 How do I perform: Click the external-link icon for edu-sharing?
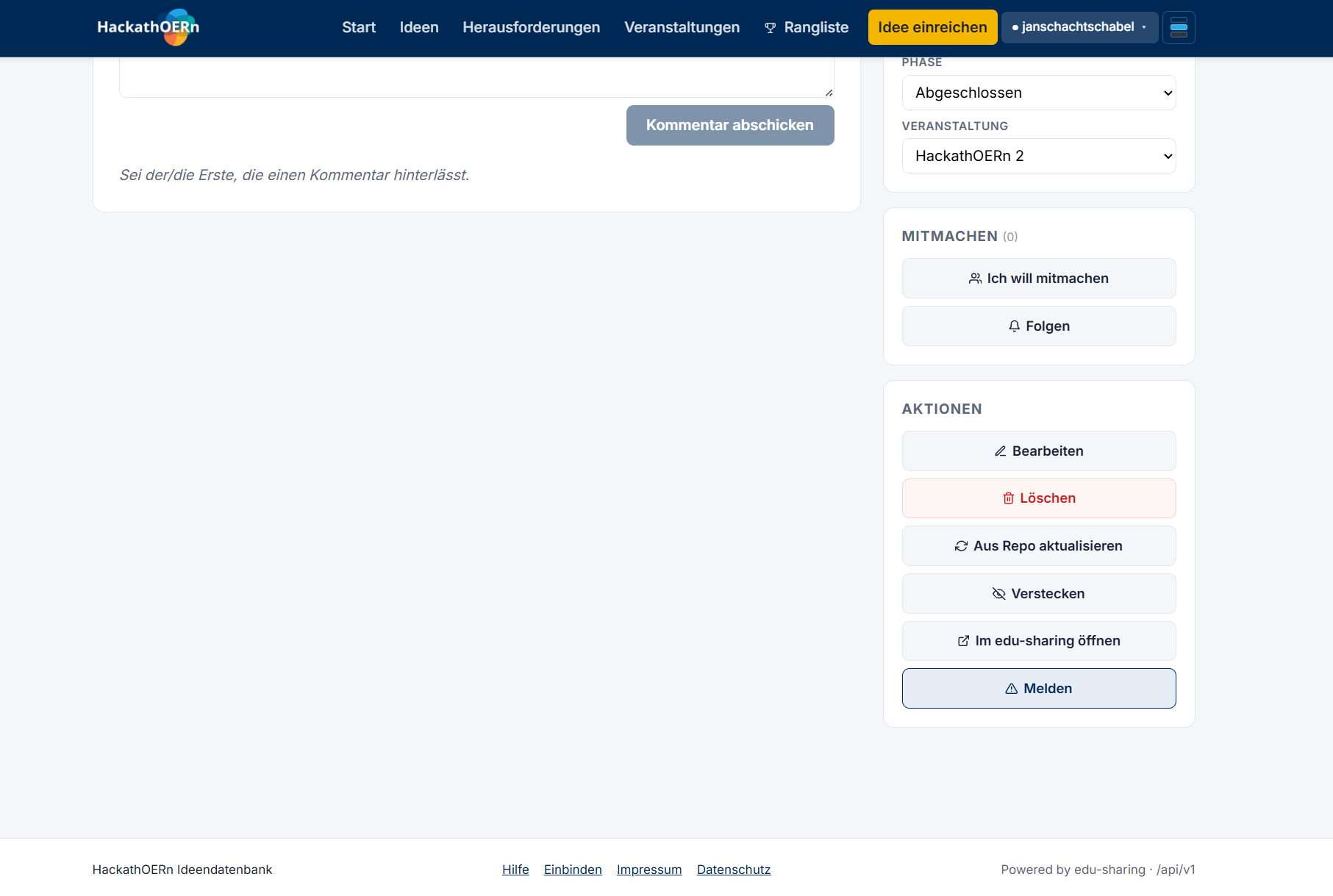tap(963, 641)
